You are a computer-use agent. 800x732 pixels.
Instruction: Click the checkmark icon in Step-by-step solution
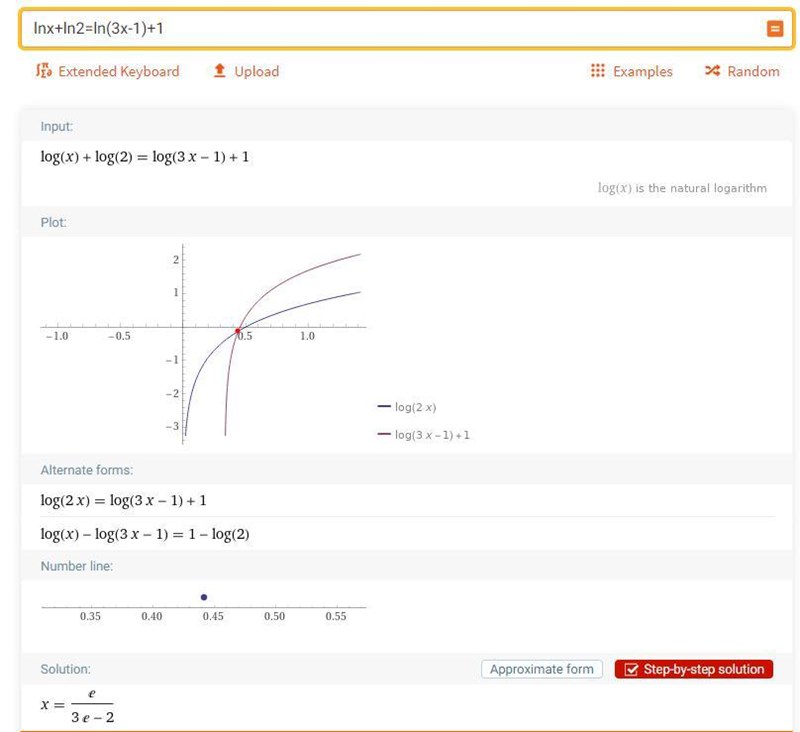pyautogui.click(x=630, y=670)
